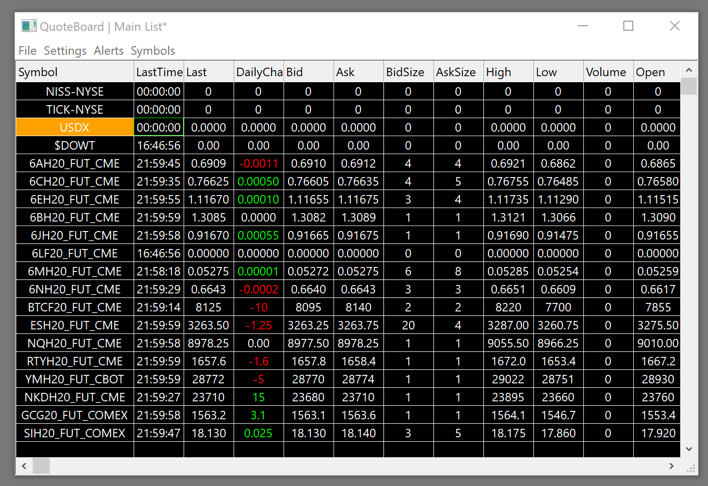708x486 pixels.
Task: Open the Settings menu
Action: (65, 51)
